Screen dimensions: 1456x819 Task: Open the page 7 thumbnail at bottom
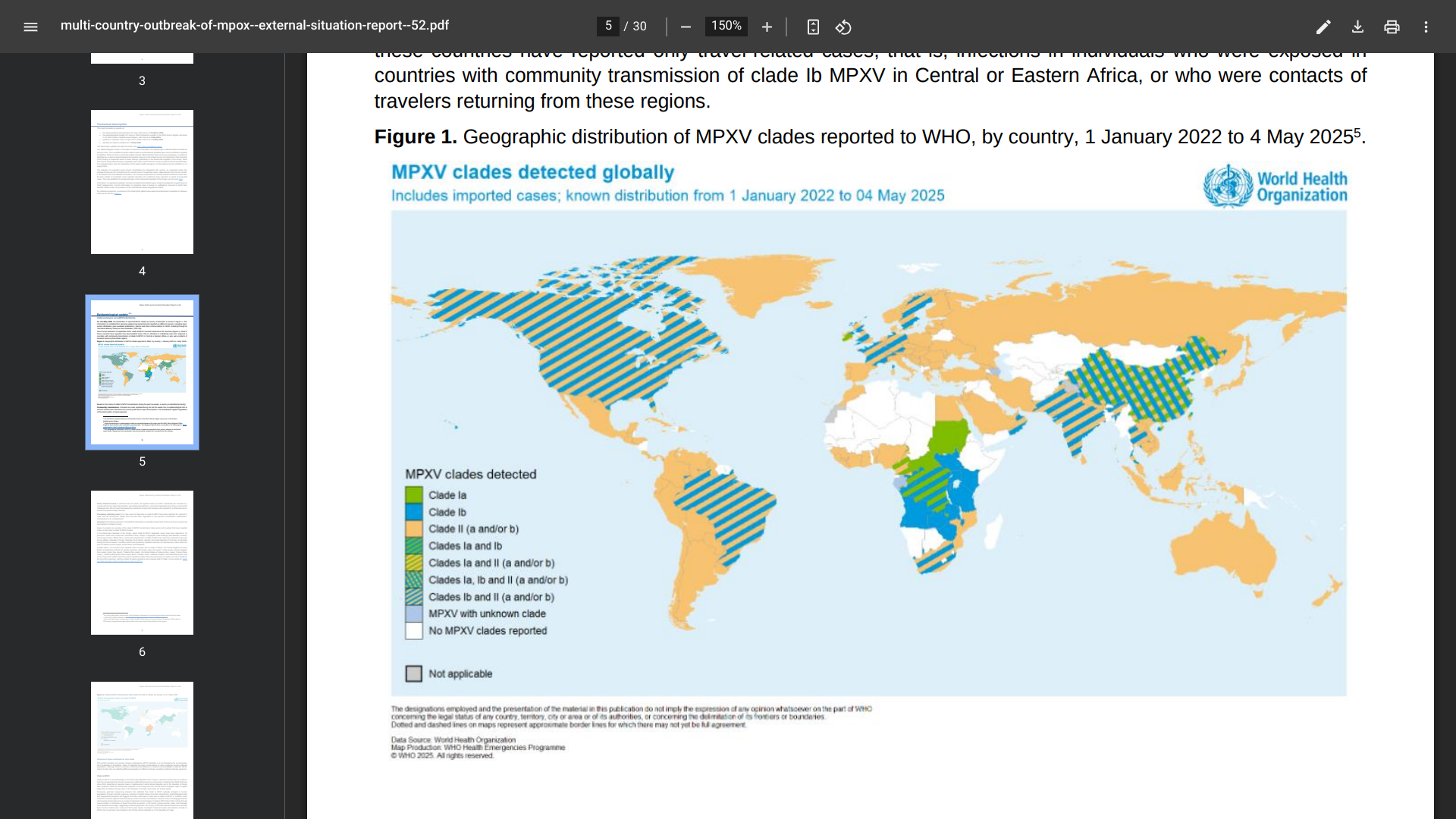coord(142,749)
